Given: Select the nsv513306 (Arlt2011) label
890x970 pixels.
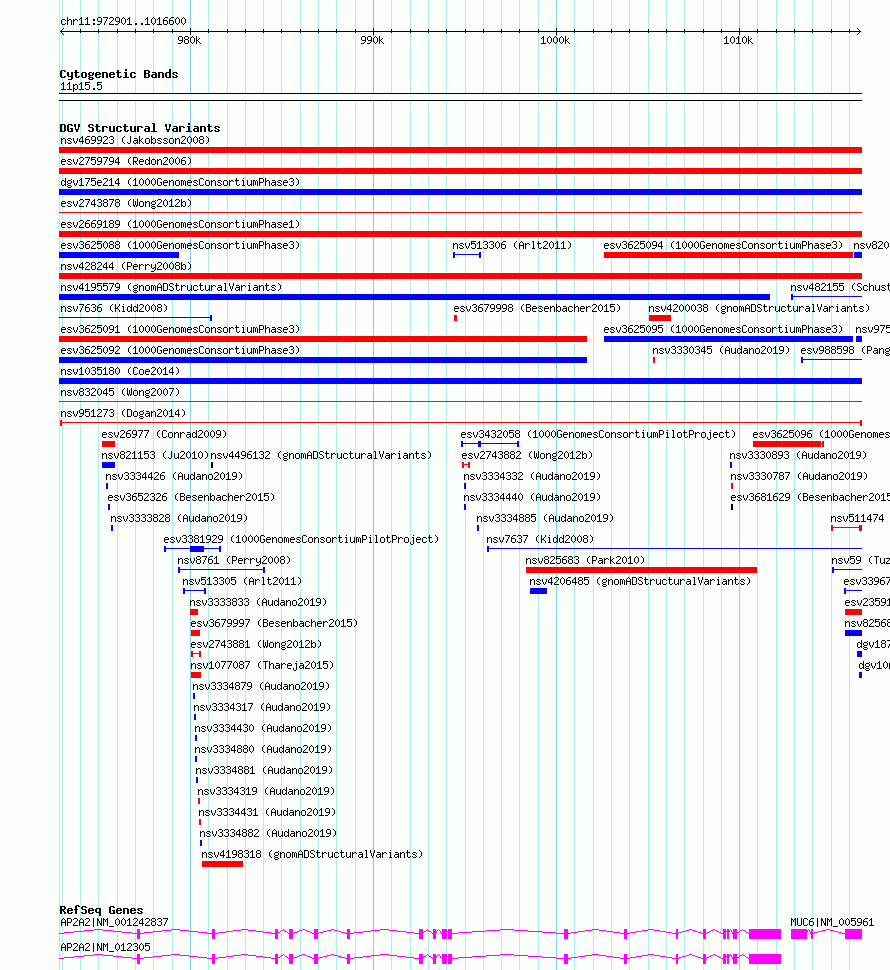Looking at the screenshot, I should [512, 246].
